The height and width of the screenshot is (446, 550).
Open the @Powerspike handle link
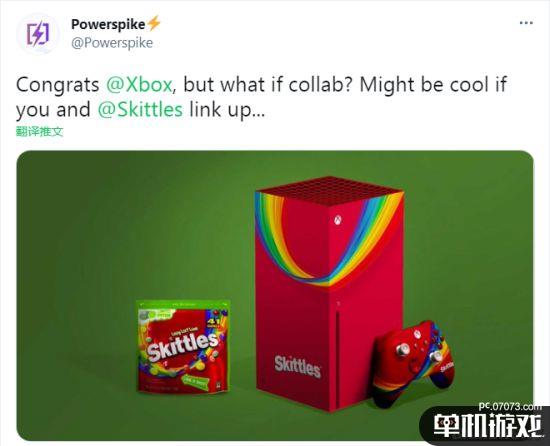coord(112,43)
